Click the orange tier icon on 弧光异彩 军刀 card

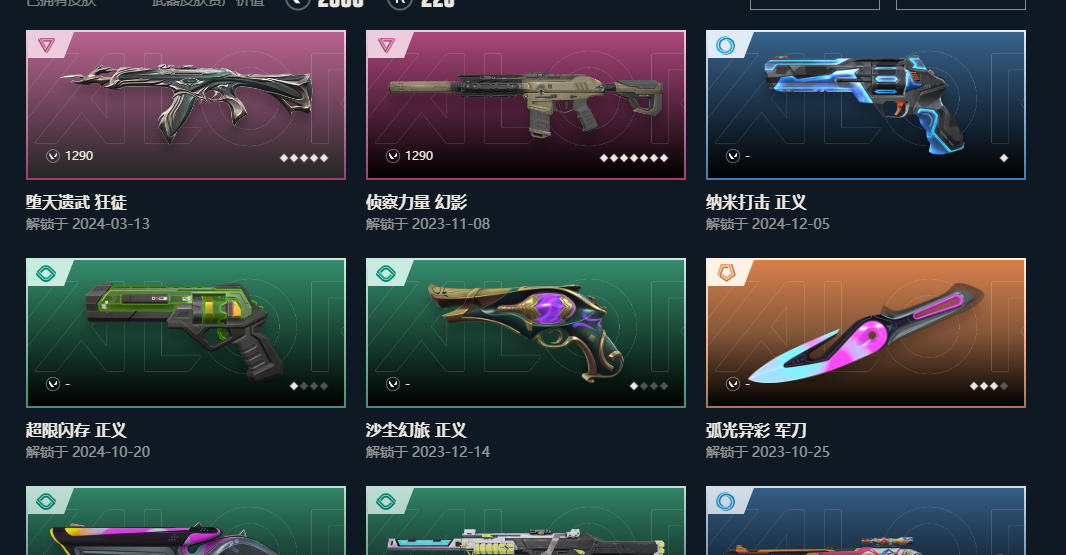726,273
